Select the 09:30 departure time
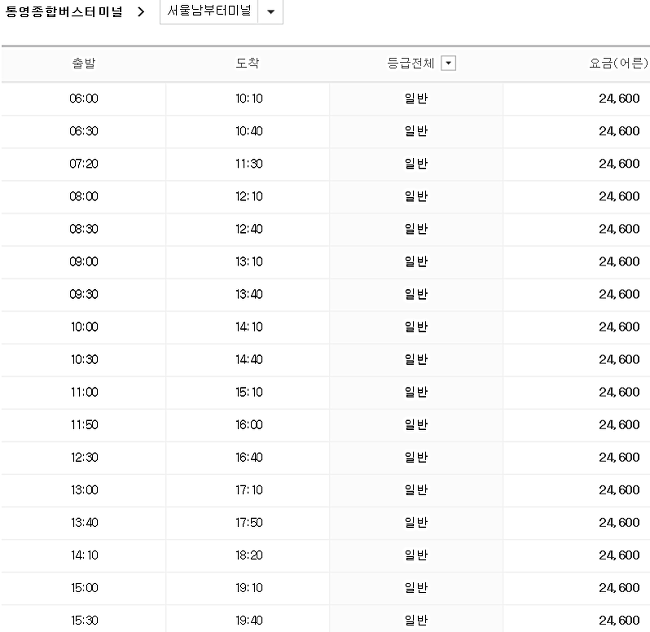650x632 pixels. (84, 294)
